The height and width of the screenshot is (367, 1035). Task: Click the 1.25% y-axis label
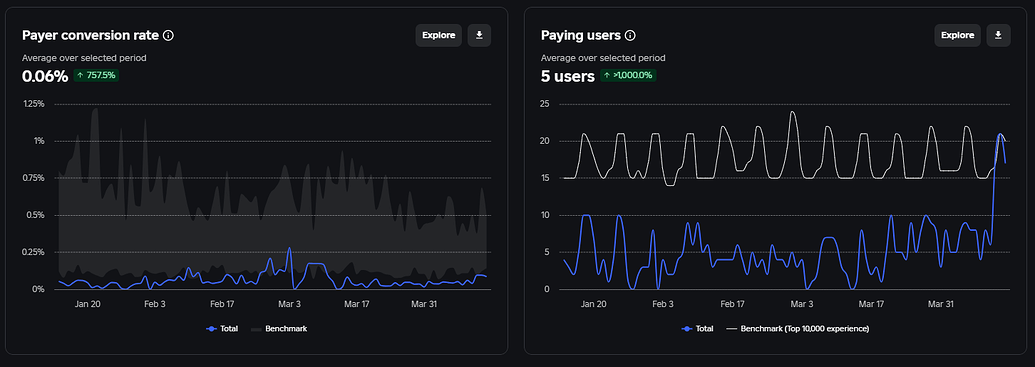[x=33, y=104]
